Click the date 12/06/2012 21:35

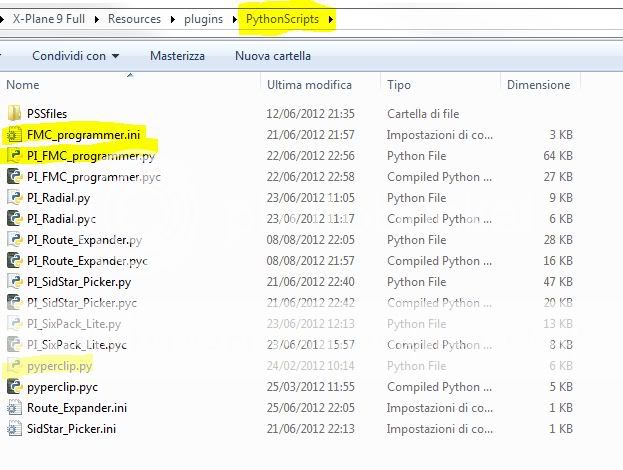pyautogui.click(x=310, y=114)
